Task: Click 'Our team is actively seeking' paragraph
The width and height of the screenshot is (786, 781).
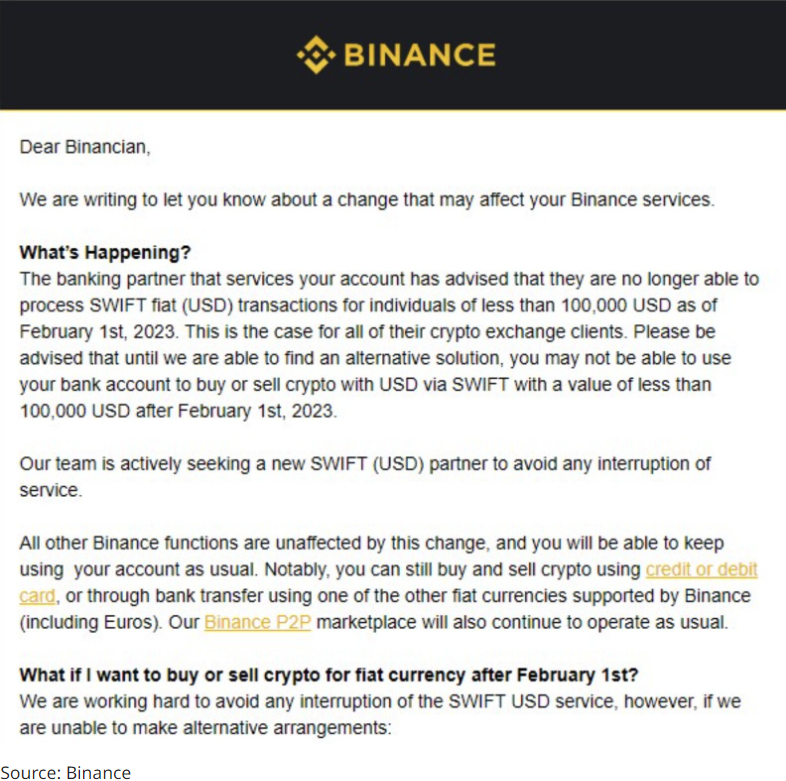Action: [x=365, y=477]
